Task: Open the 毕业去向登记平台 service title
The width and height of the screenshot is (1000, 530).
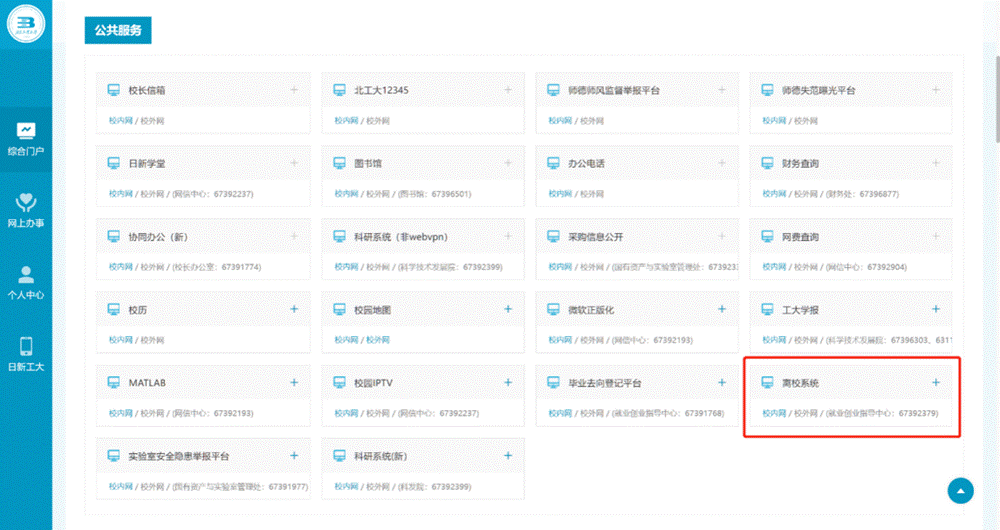Action: click(604, 383)
